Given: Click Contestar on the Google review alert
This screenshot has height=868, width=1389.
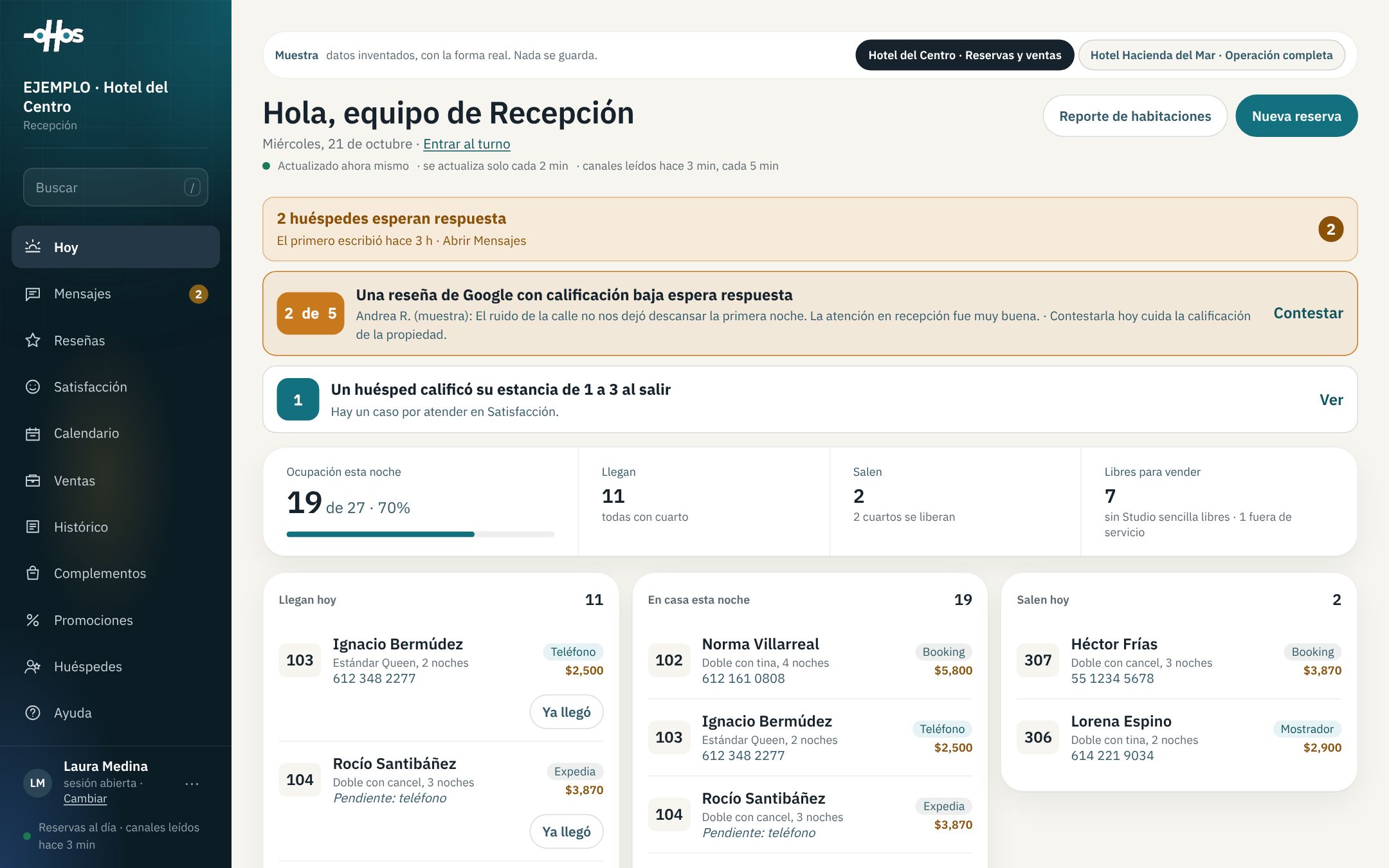Looking at the screenshot, I should 1308,313.
